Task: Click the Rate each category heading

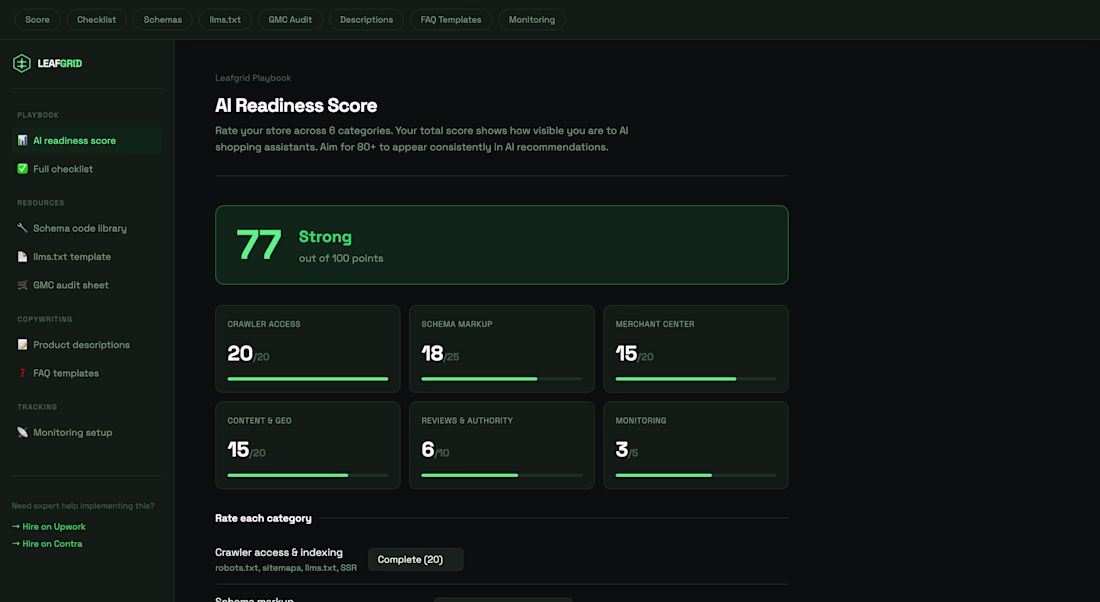Action: [x=263, y=519]
